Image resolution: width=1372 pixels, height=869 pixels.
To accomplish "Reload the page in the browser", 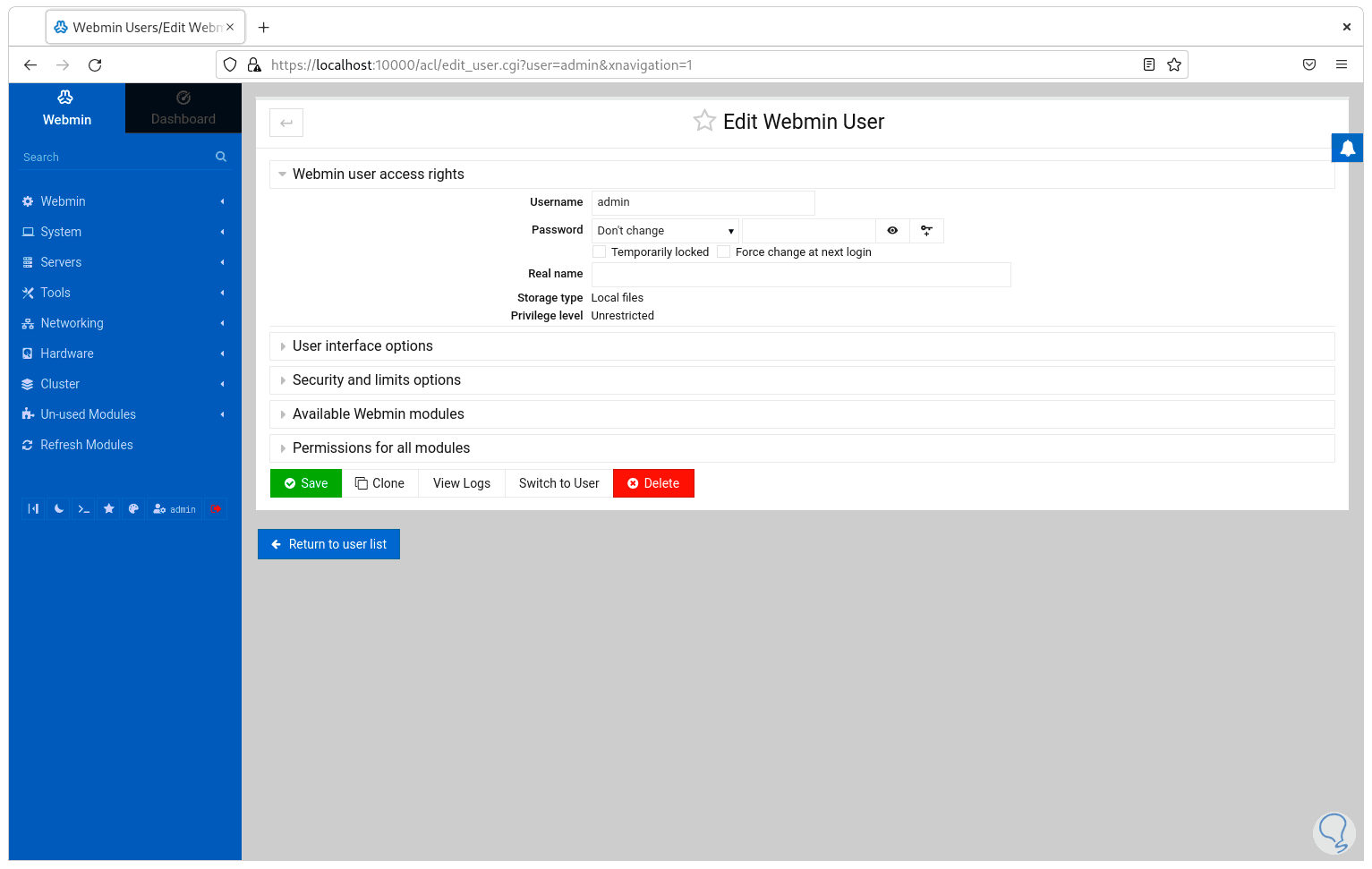I will tap(95, 64).
